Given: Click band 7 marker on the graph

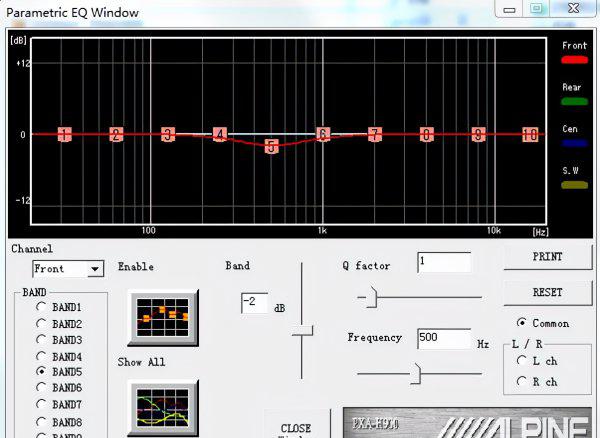Looking at the screenshot, I should pos(375,134).
